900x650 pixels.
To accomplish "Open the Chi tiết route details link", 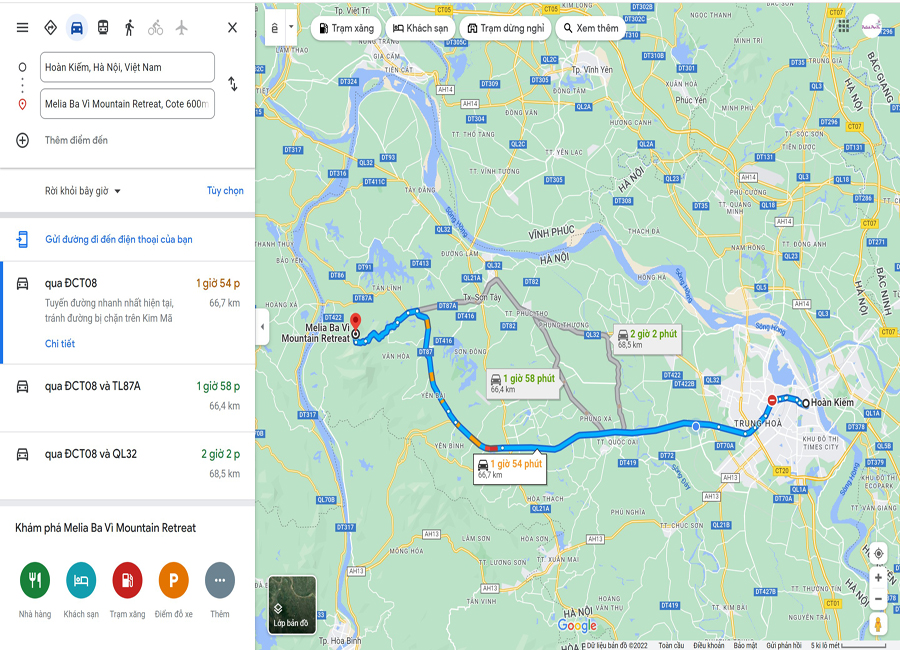I will click(x=60, y=343).
